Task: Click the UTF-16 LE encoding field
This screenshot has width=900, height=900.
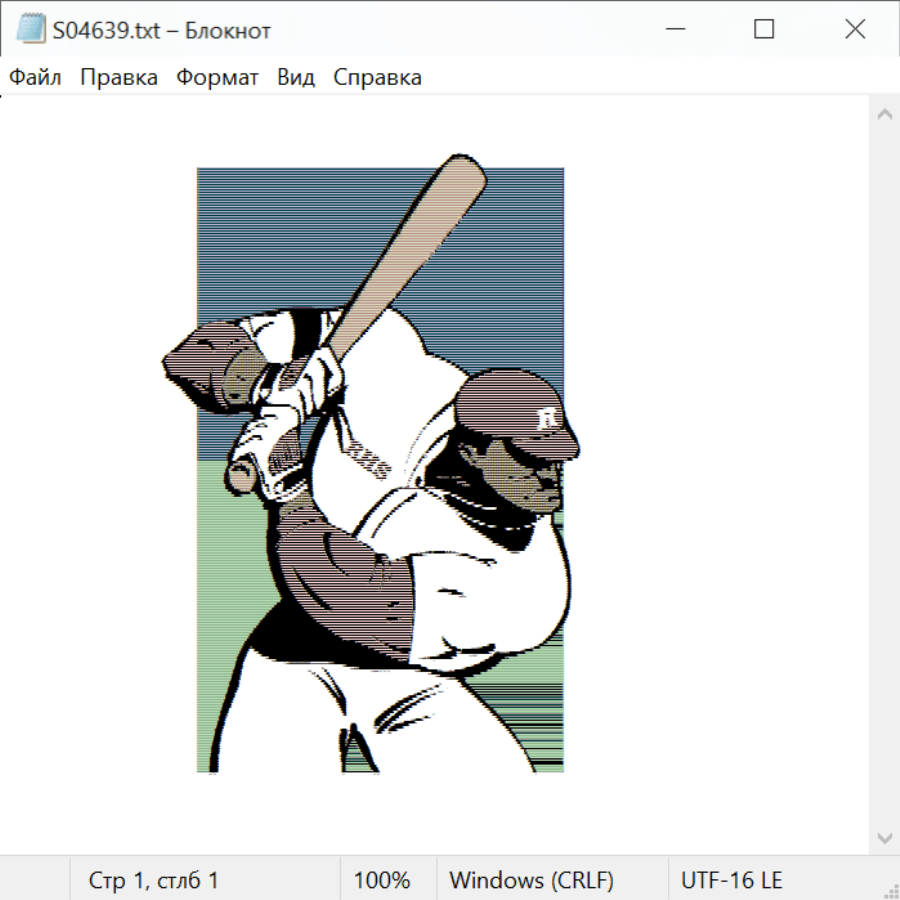Action: [731, 881]
